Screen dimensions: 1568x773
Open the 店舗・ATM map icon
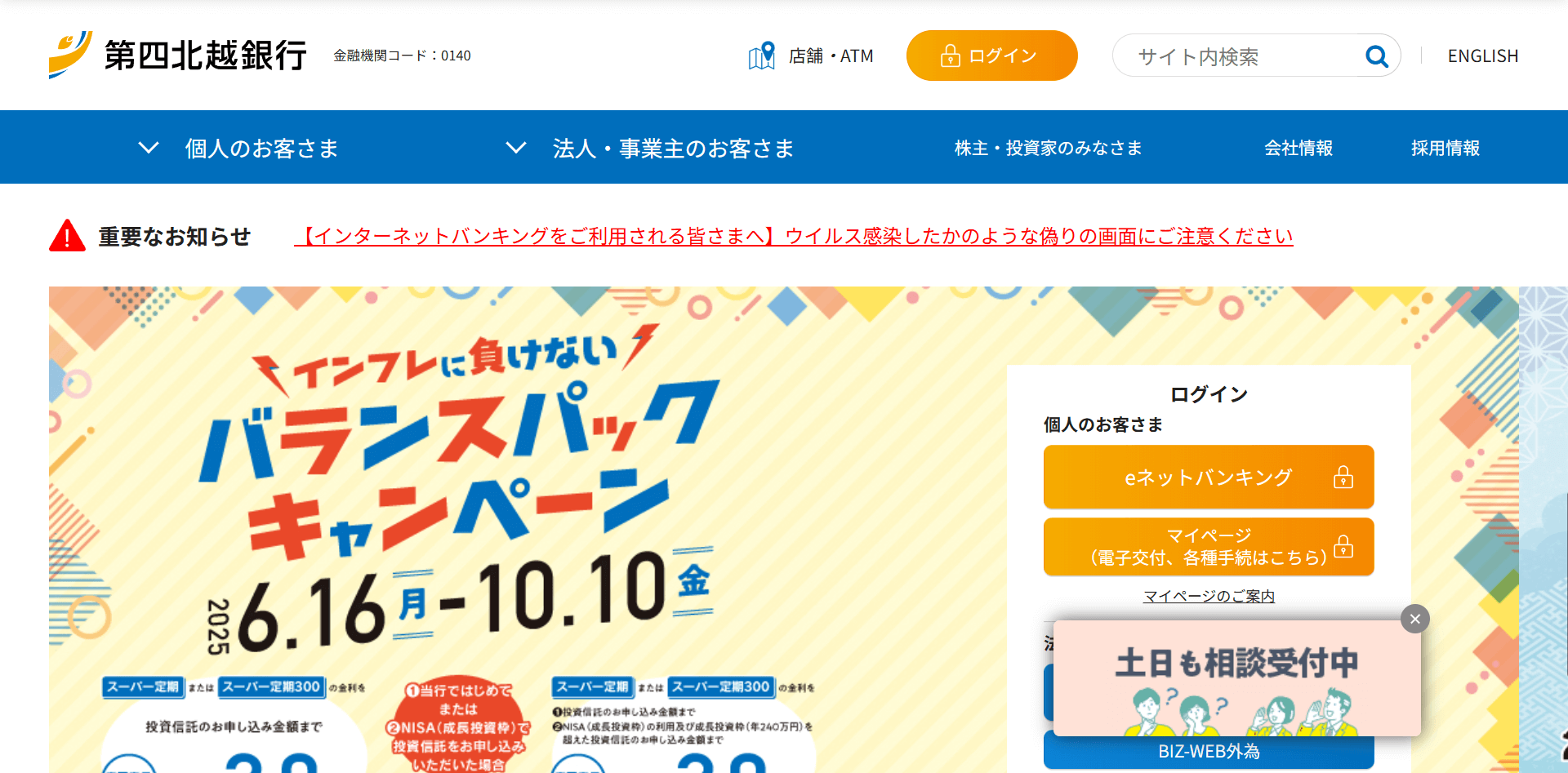[x=761, y=56]
